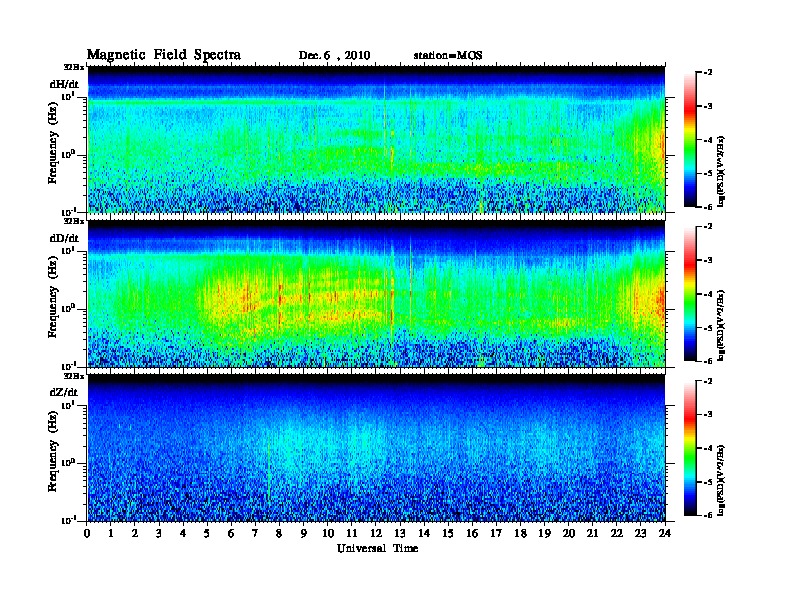Click hour tick label 0 on time axis
The image size is (792, 612).
tap(87, 534)
